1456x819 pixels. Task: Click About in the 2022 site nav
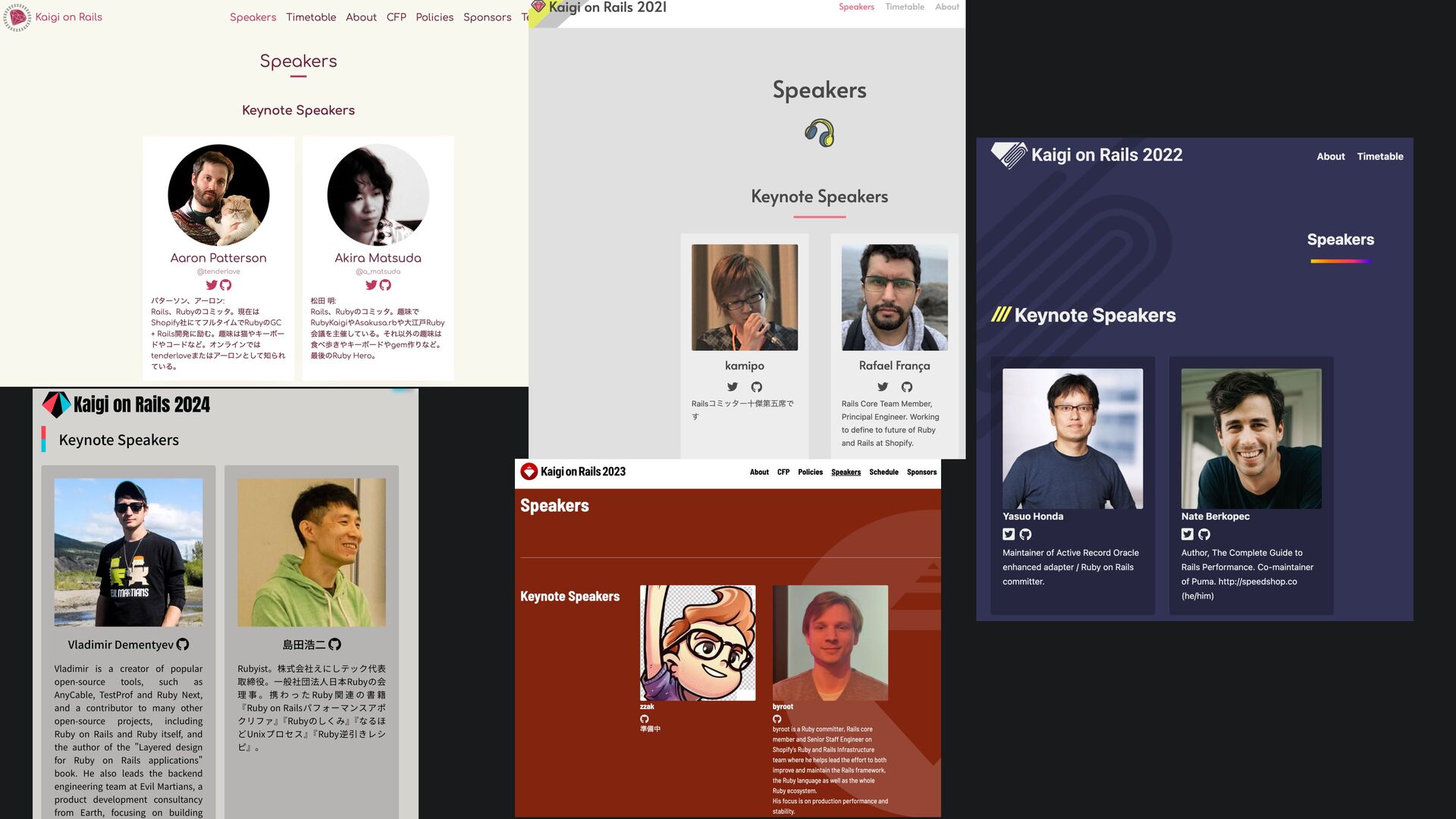(1331, 156)
